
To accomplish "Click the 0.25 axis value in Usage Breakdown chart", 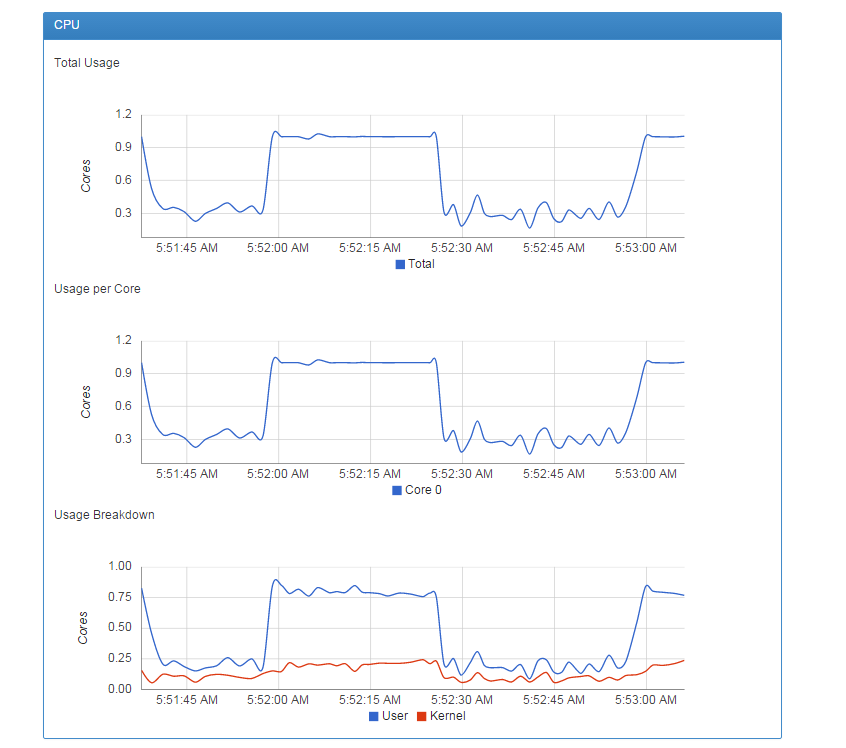I will [x=120, y=658].
